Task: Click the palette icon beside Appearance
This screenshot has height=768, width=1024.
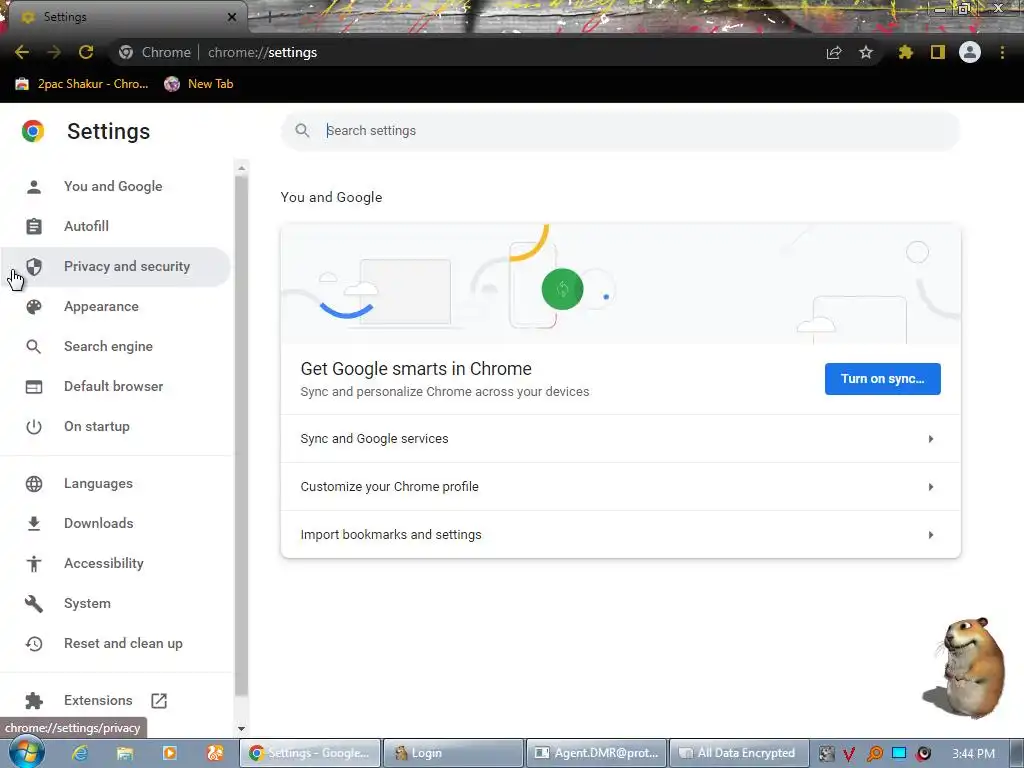Action: (x=34, y=306)
